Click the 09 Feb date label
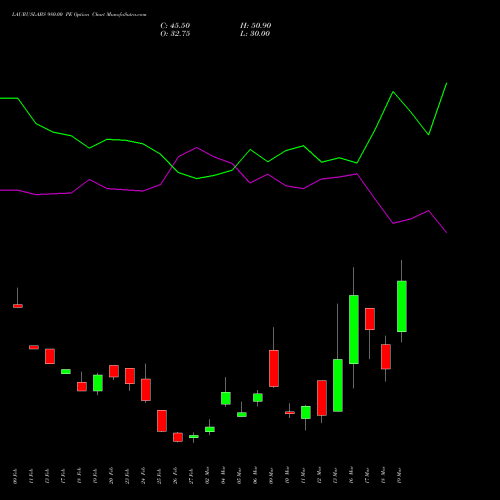500x500 pixels. (15, 476)
